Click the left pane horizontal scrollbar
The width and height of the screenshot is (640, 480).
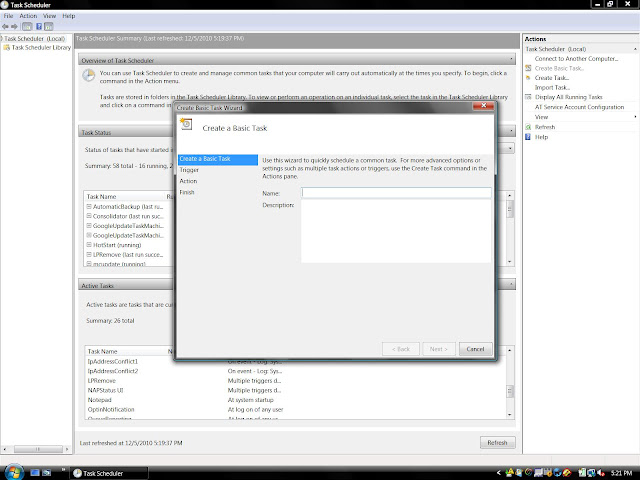(38, 449)
